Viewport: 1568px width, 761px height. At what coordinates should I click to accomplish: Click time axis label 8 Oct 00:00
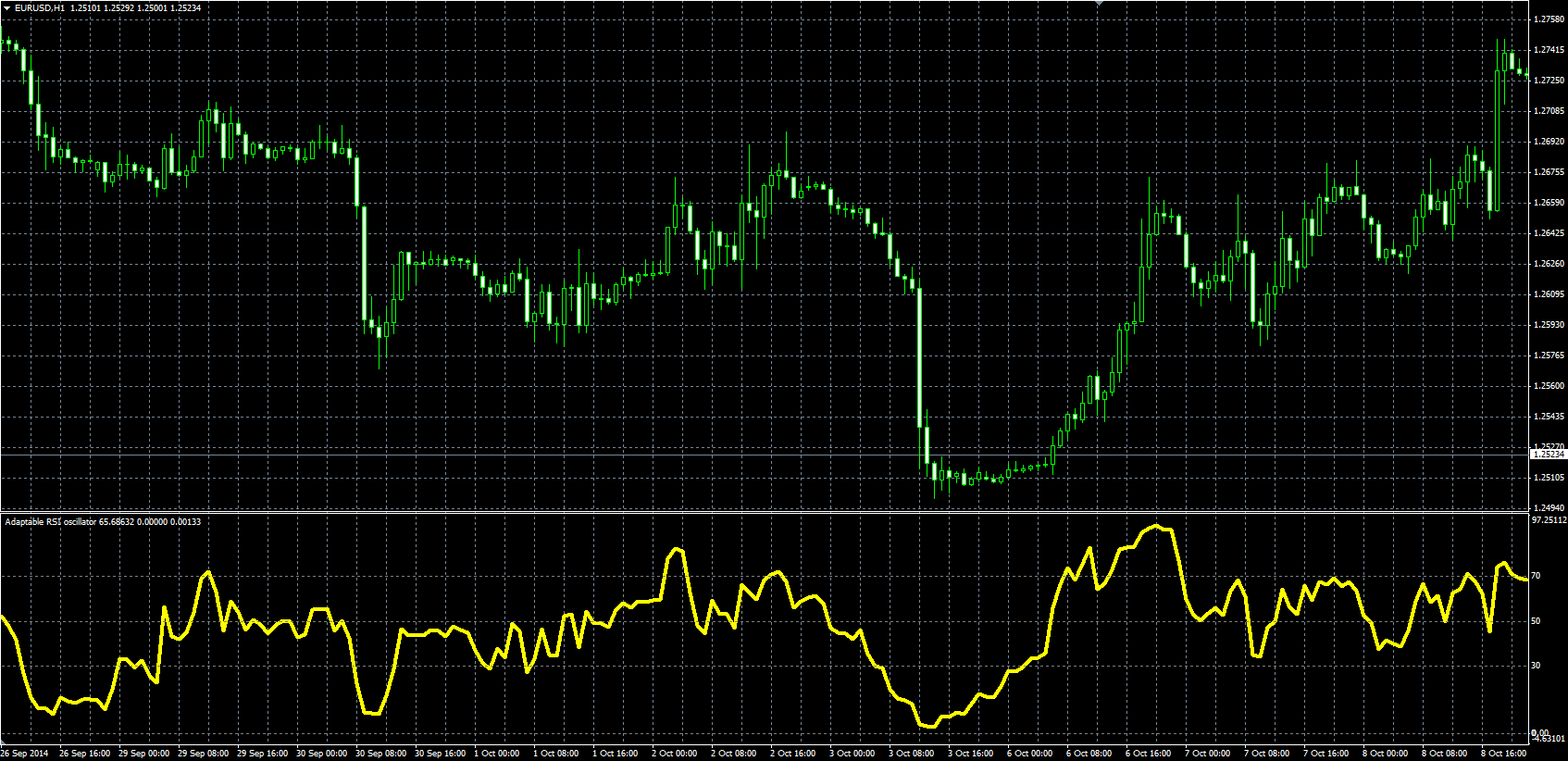[1386, 754]
